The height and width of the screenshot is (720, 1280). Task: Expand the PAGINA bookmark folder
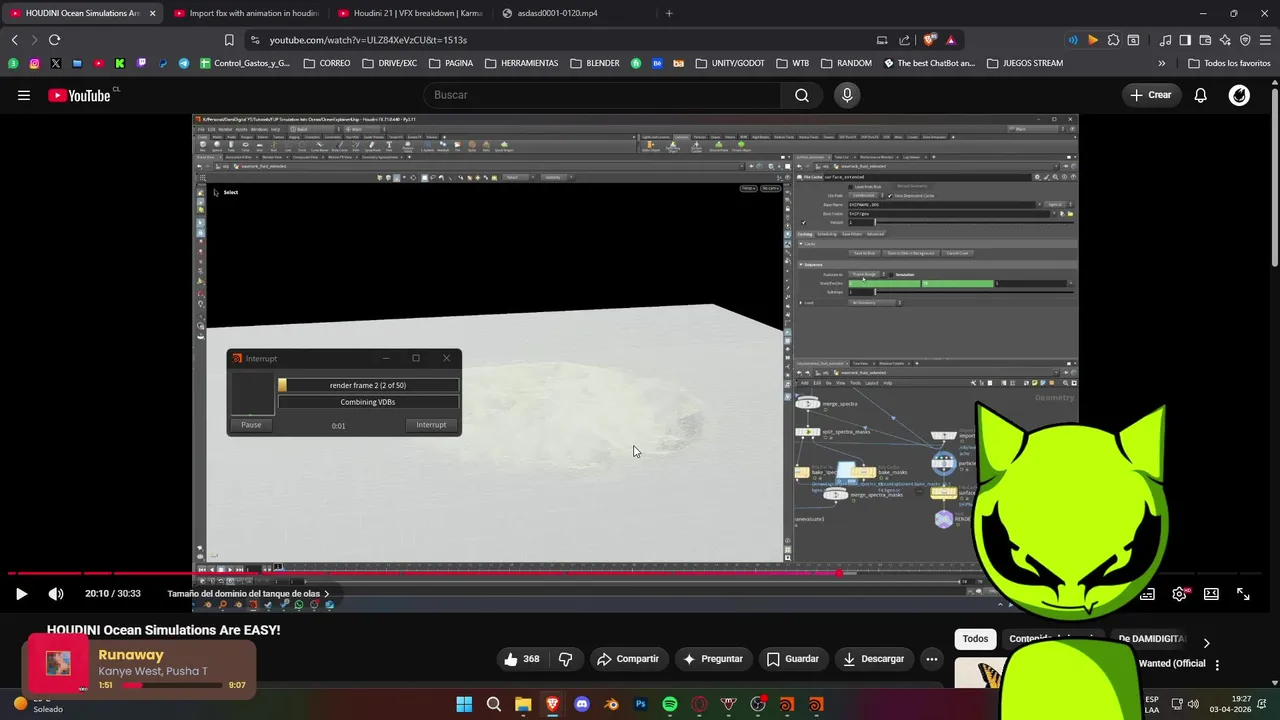coord(450,63)
